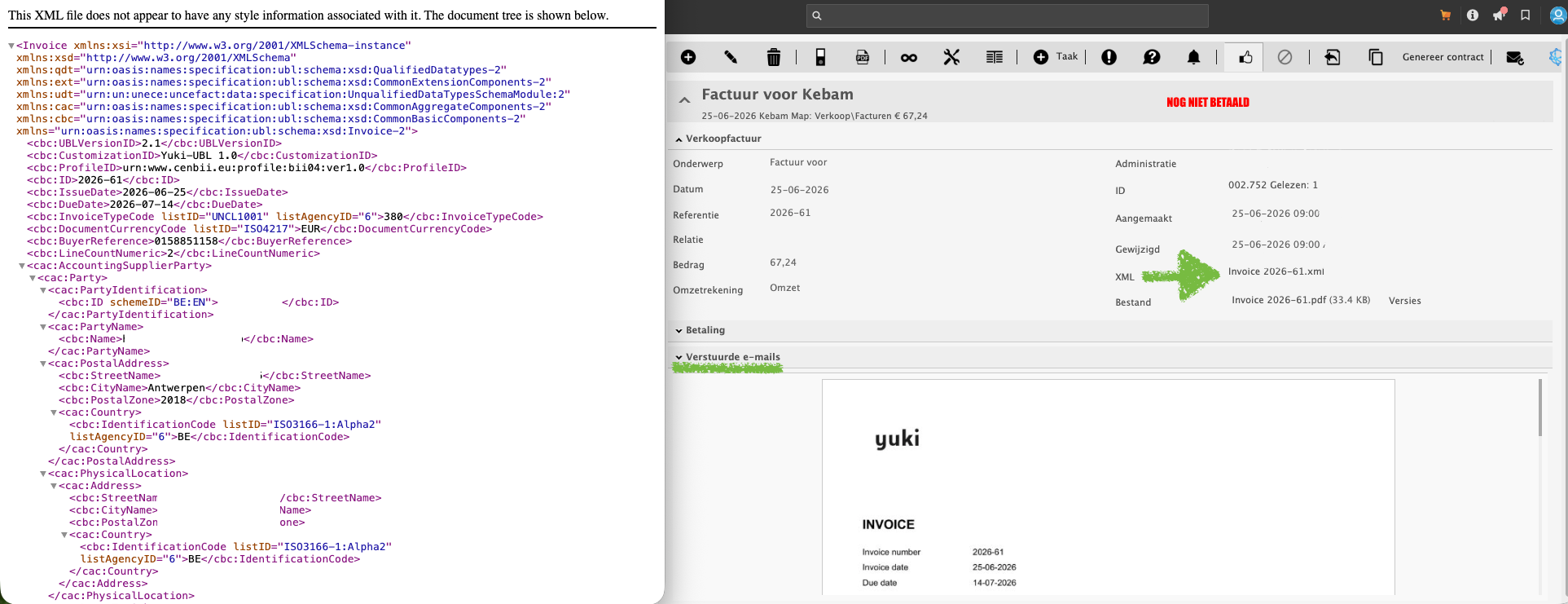The width and height of the screenshot is (1568, 604).
Task: Click the greyed-out block circle icon
Action: click(x=1285, y=57)
